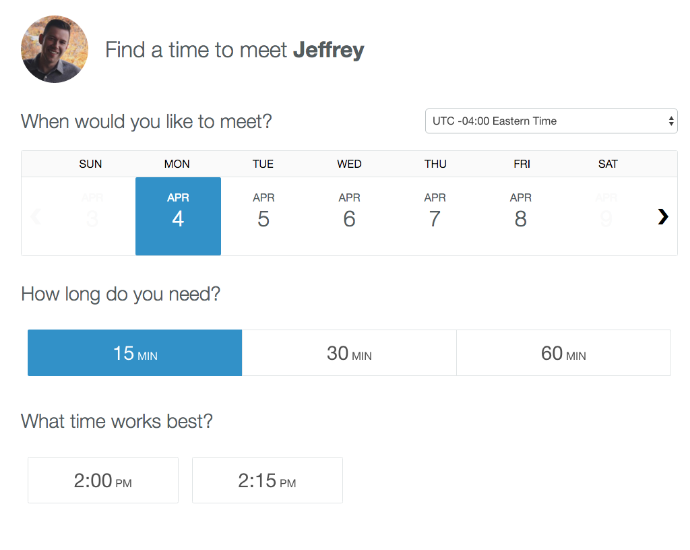Select Tuesday April 5 date
This screenshot has width=690, height=550.
[x=263, y=216]
